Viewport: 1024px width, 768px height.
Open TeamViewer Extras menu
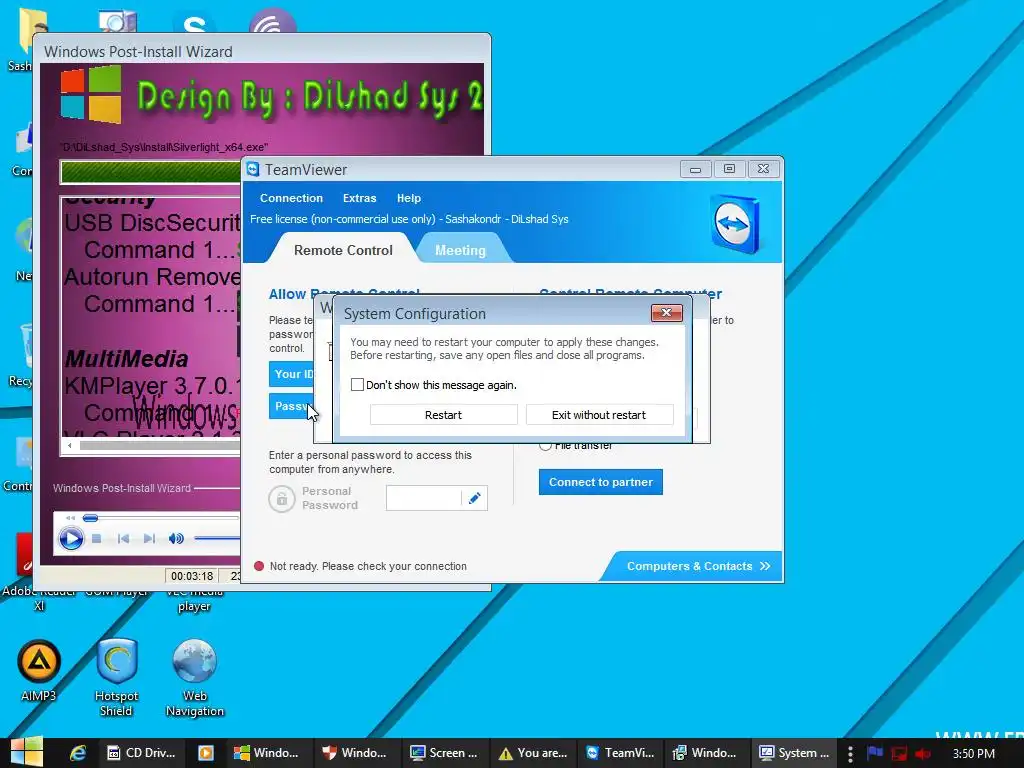pos(359,198)
